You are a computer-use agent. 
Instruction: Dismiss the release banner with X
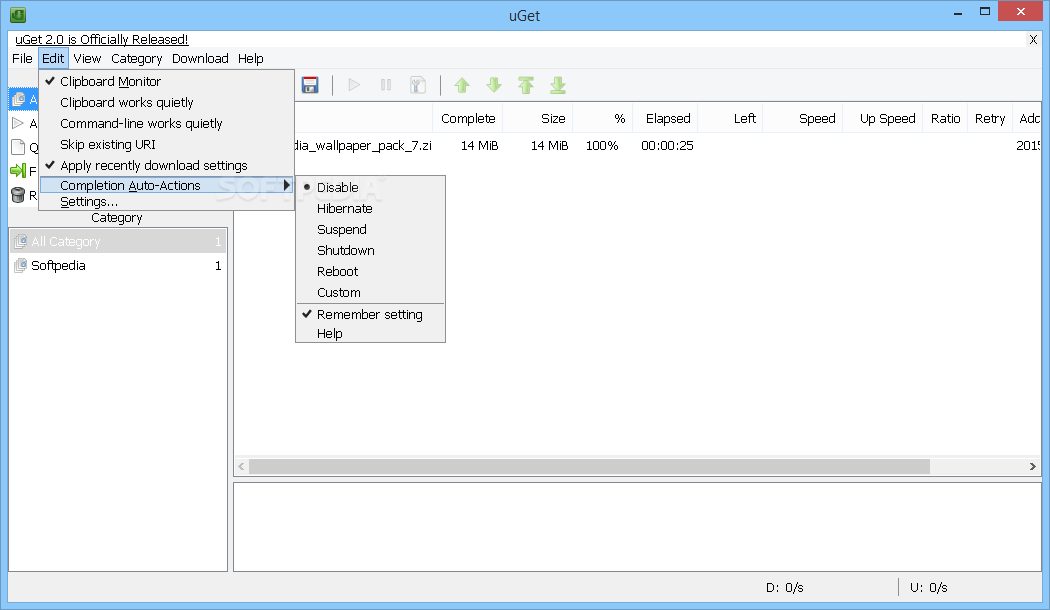1033,40
